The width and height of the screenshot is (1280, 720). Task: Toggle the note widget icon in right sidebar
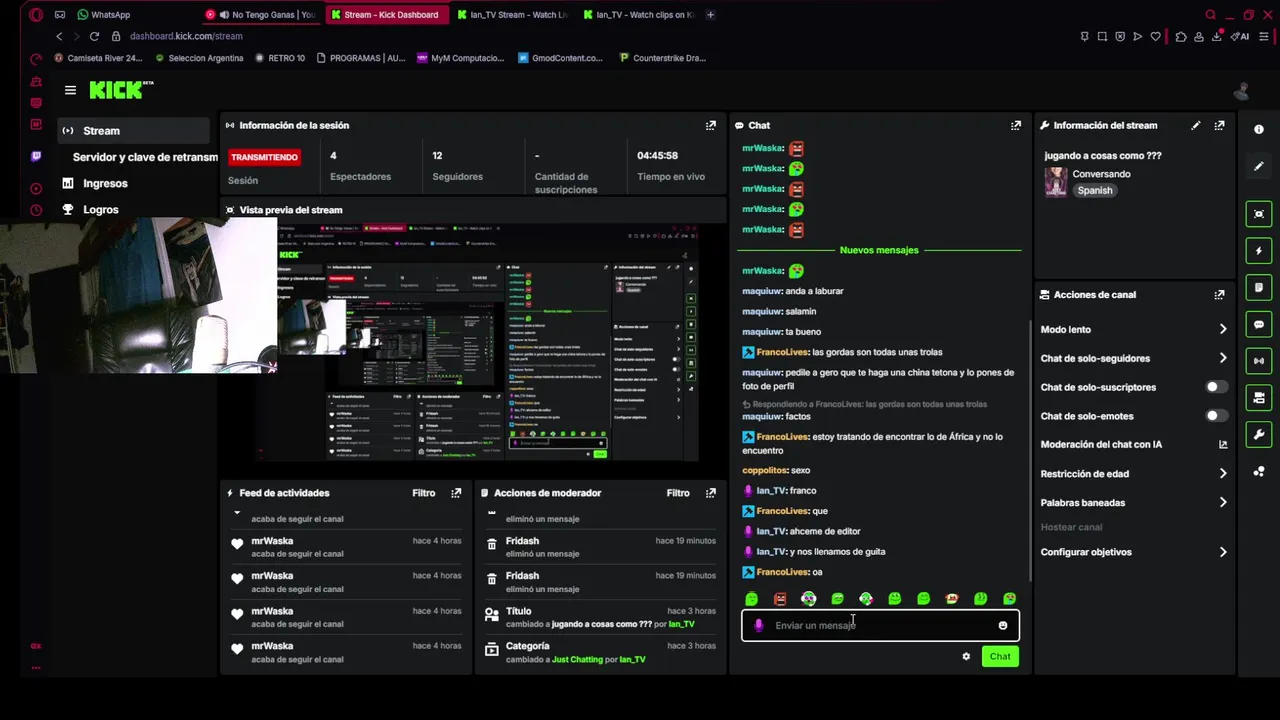click(1259, 288)
